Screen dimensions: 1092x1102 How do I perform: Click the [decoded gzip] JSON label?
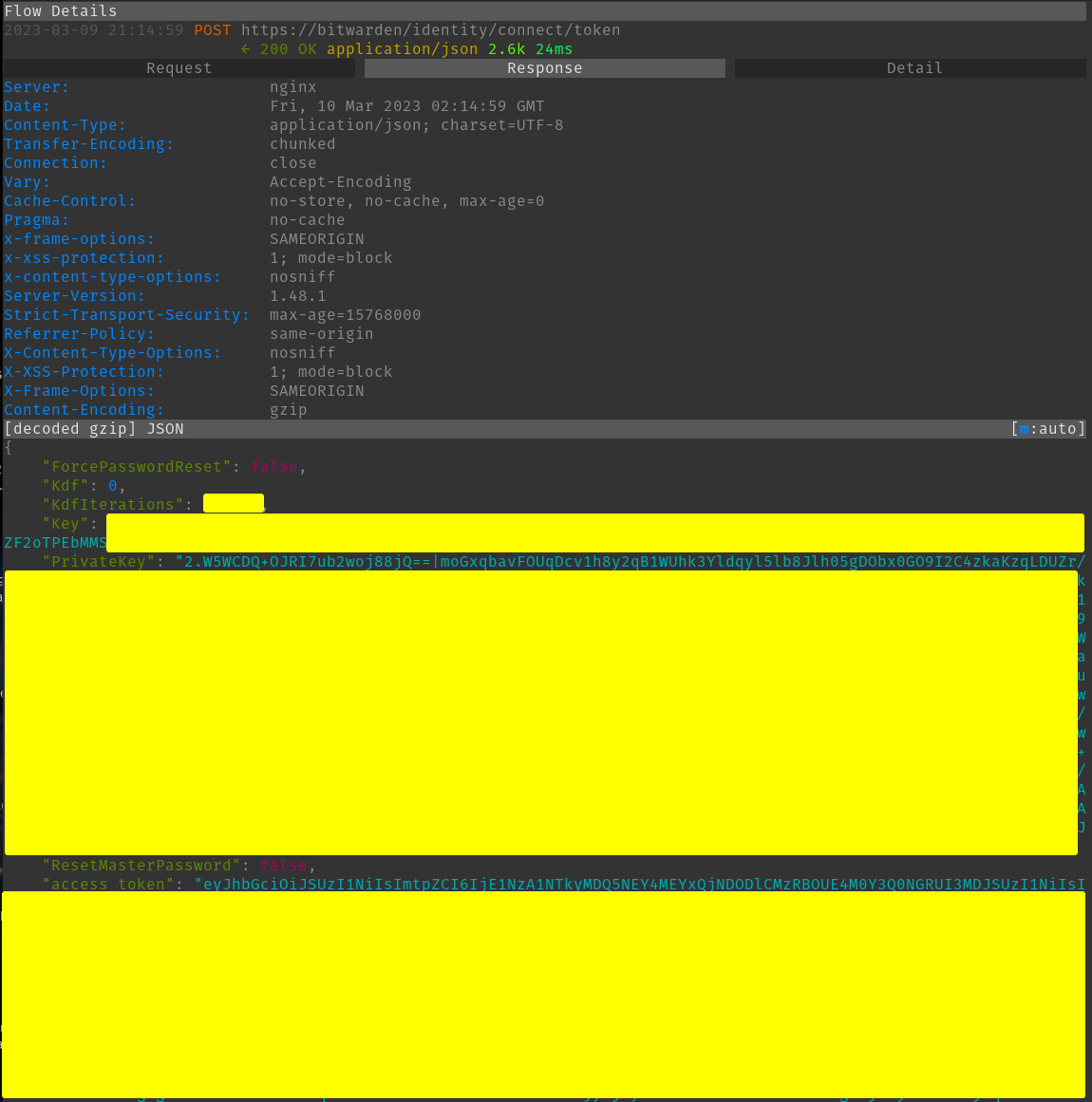pos(94,429)
